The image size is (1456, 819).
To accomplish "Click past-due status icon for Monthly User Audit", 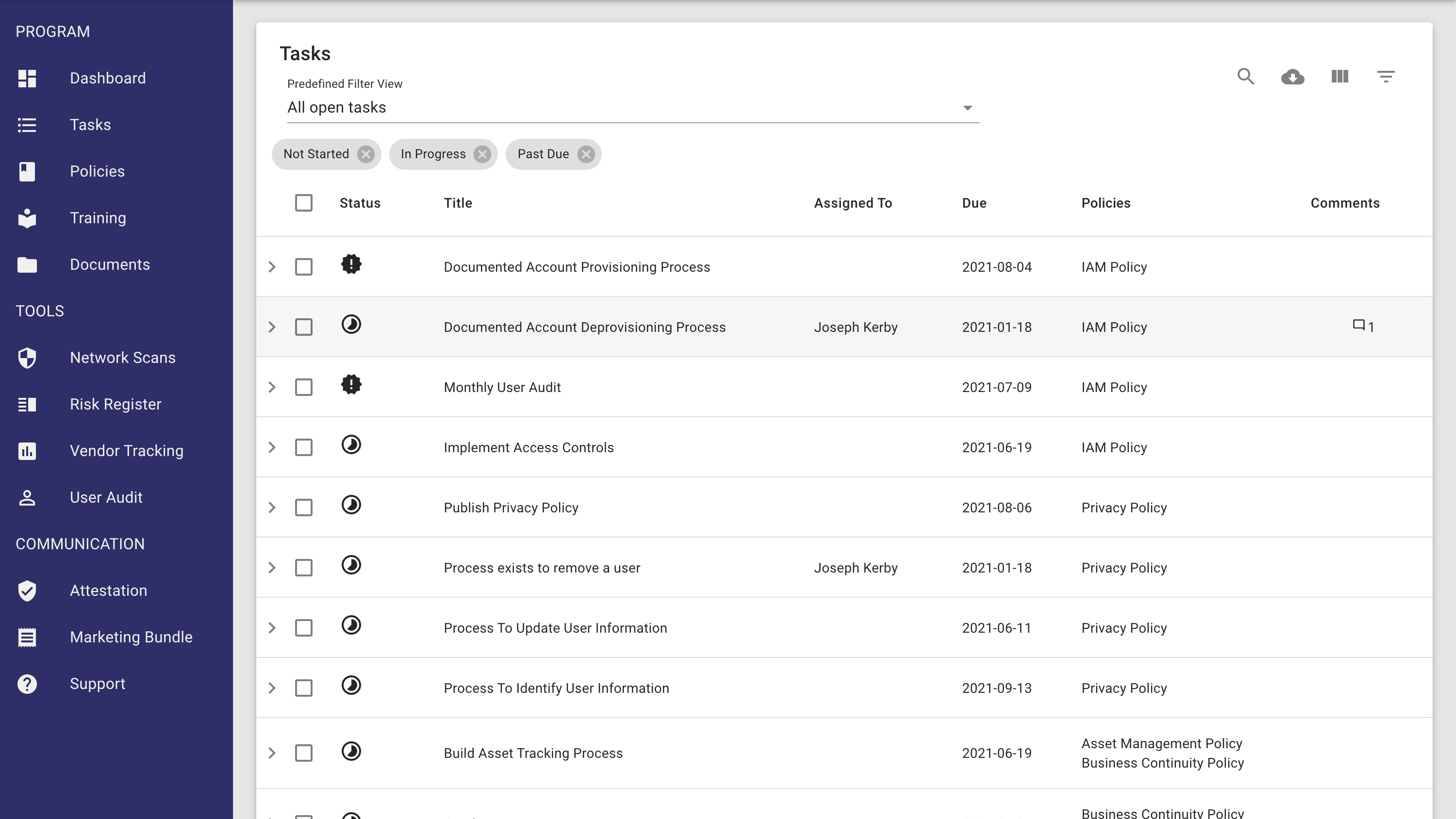I will click(x=351, y=384).
